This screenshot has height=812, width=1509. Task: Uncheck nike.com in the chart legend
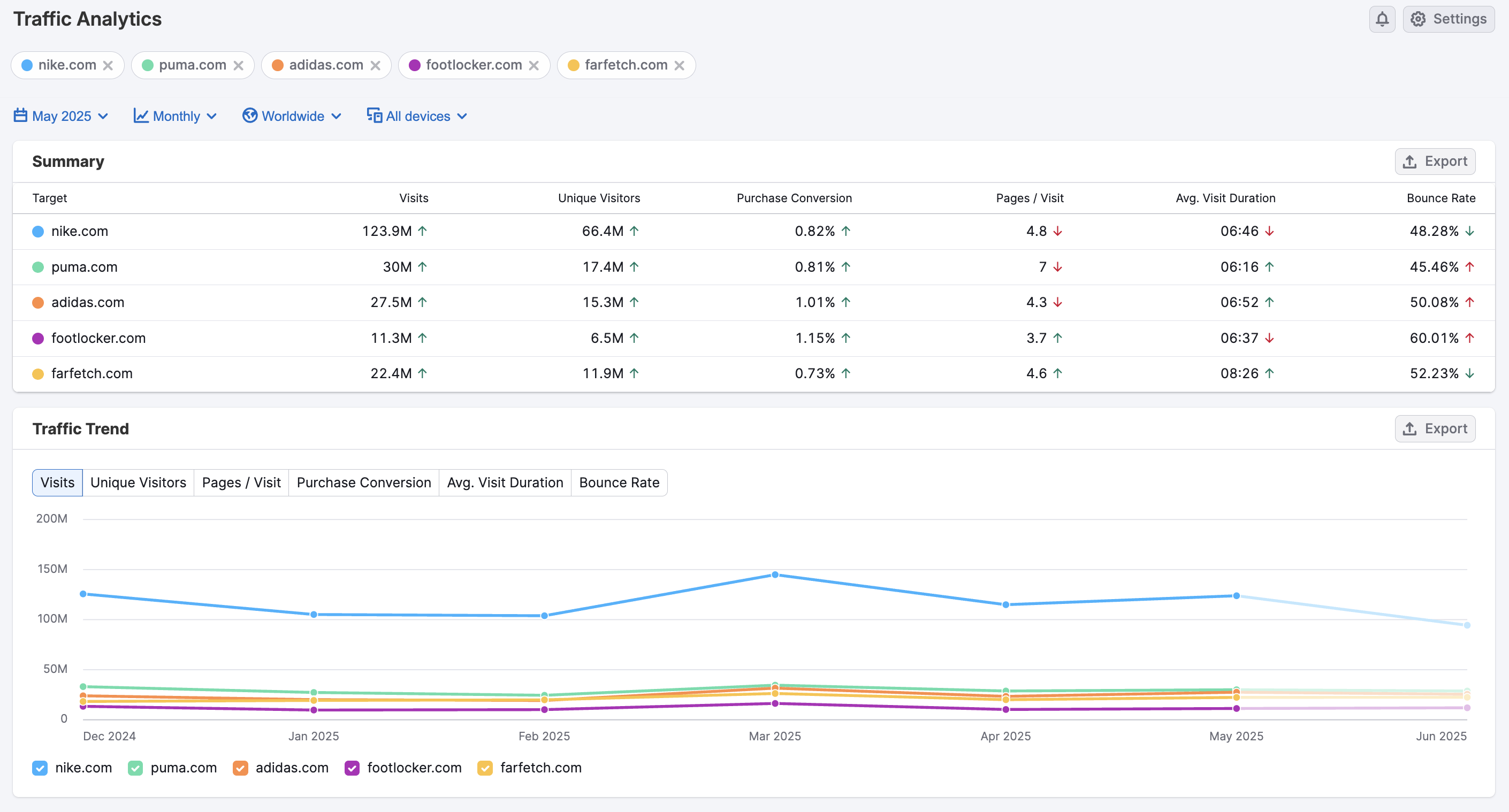point(39,768)
